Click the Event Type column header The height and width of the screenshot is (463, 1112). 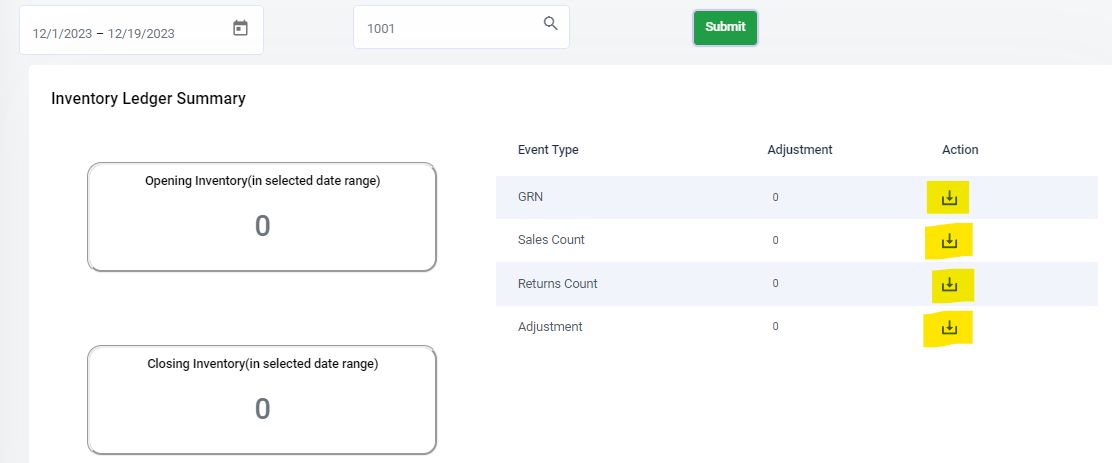548,150
